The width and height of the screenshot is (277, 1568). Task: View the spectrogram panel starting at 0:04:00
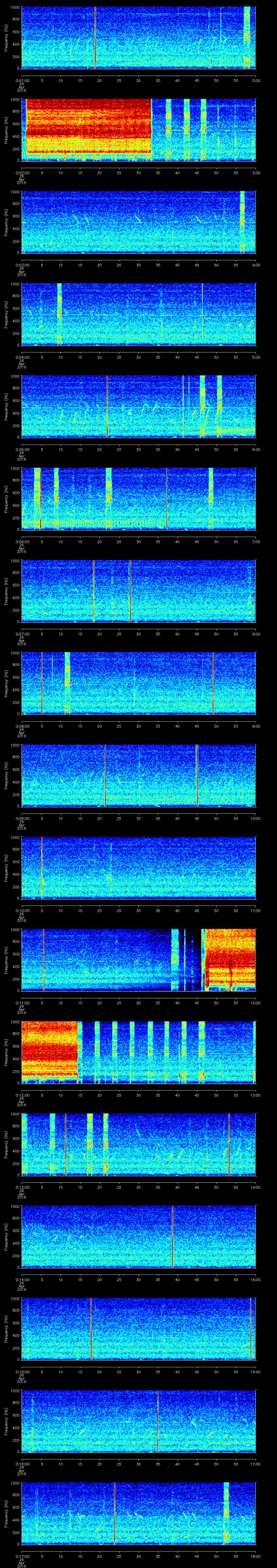pos(139,314)
